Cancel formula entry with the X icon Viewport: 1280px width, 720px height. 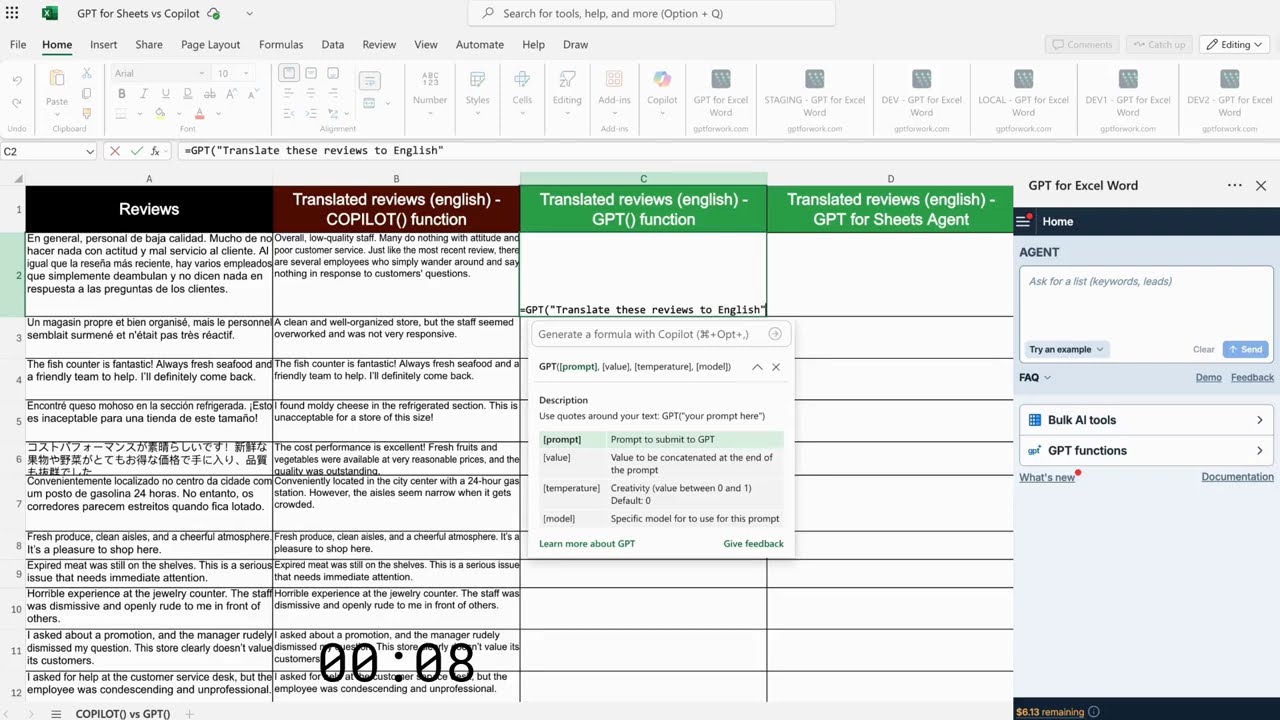(x=115, y=151)
